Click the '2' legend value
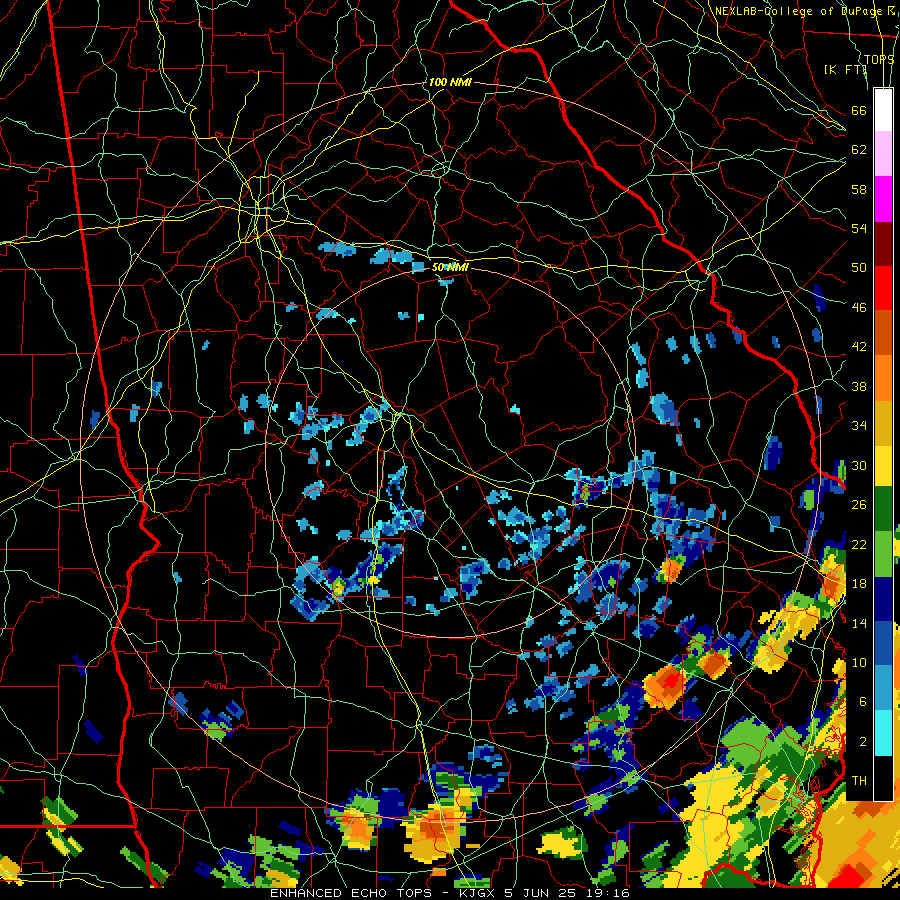 pyautogui.click(x=862, y=742)
